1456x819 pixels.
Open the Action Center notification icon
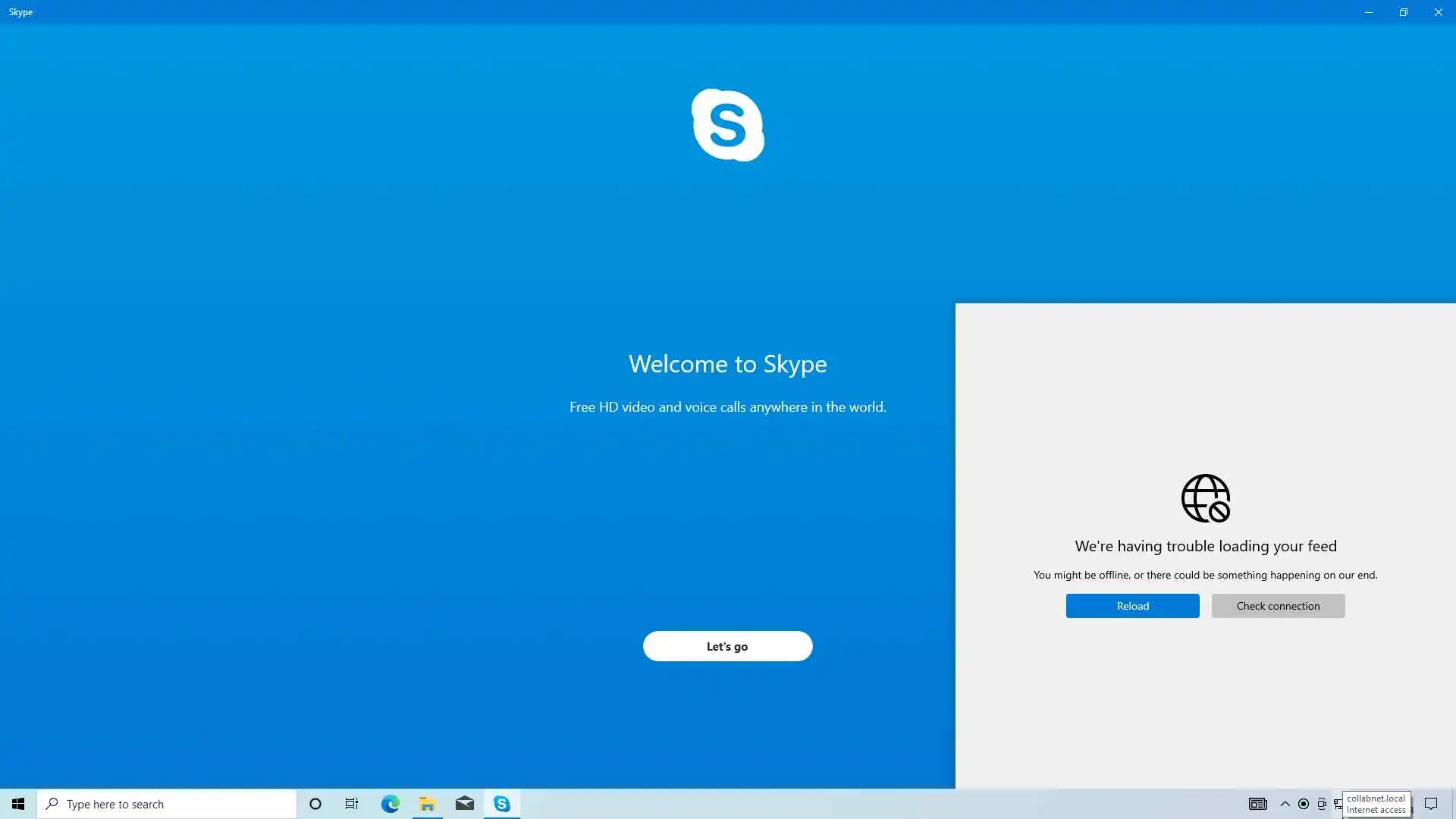coord(1431,804)
